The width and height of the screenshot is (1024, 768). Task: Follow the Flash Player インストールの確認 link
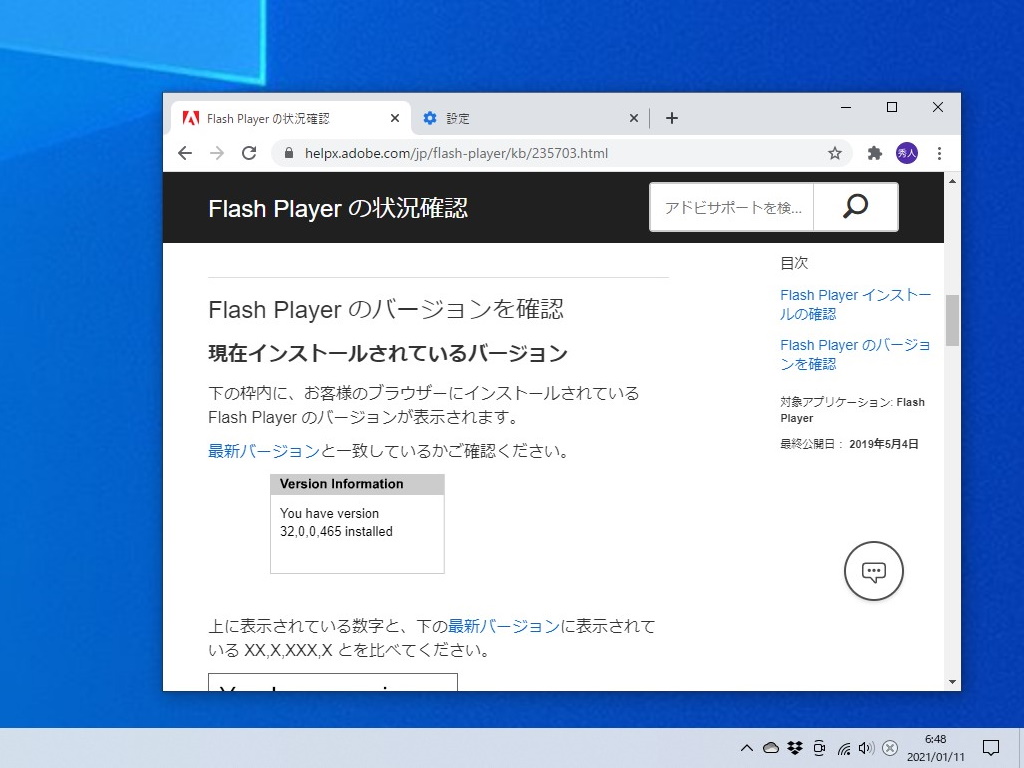(x=855, y=304)
